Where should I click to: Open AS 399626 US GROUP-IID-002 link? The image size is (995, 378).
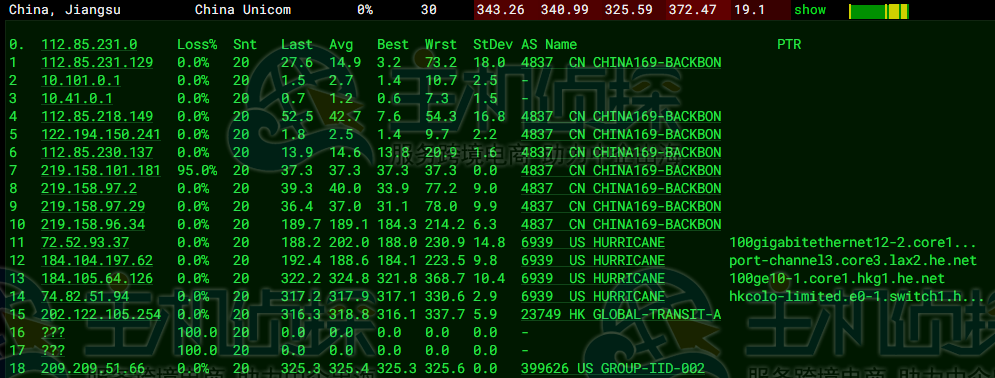(x=613, y=368)
